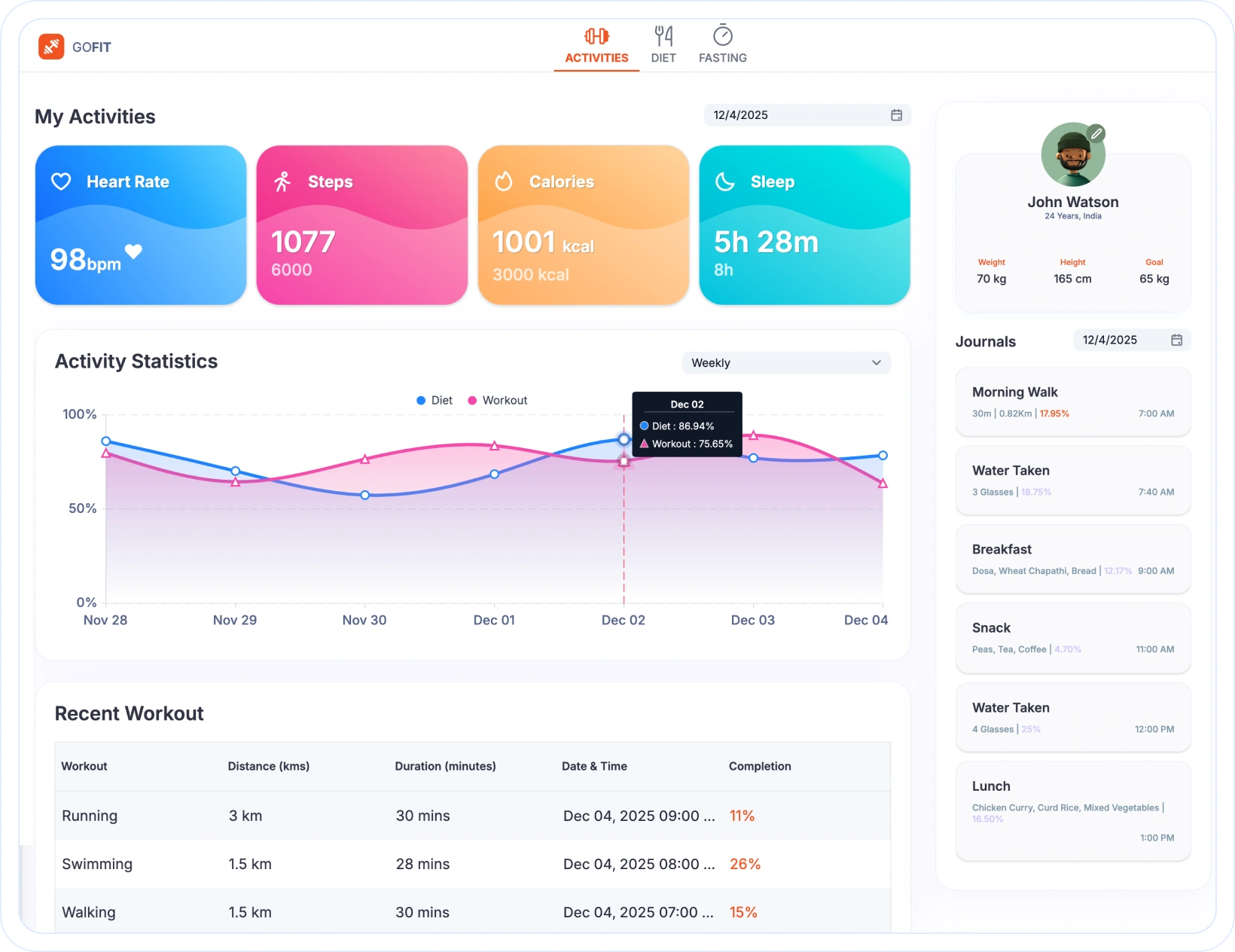Image resolution: width=1235 pixels, height=952 pixels.
Task: Click the 1077 value on the Steps card
Action: coord(303,242)
